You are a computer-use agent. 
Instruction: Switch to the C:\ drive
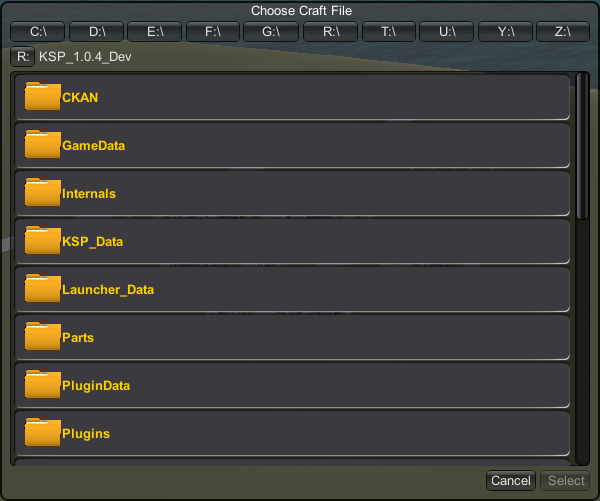[38, 31]
